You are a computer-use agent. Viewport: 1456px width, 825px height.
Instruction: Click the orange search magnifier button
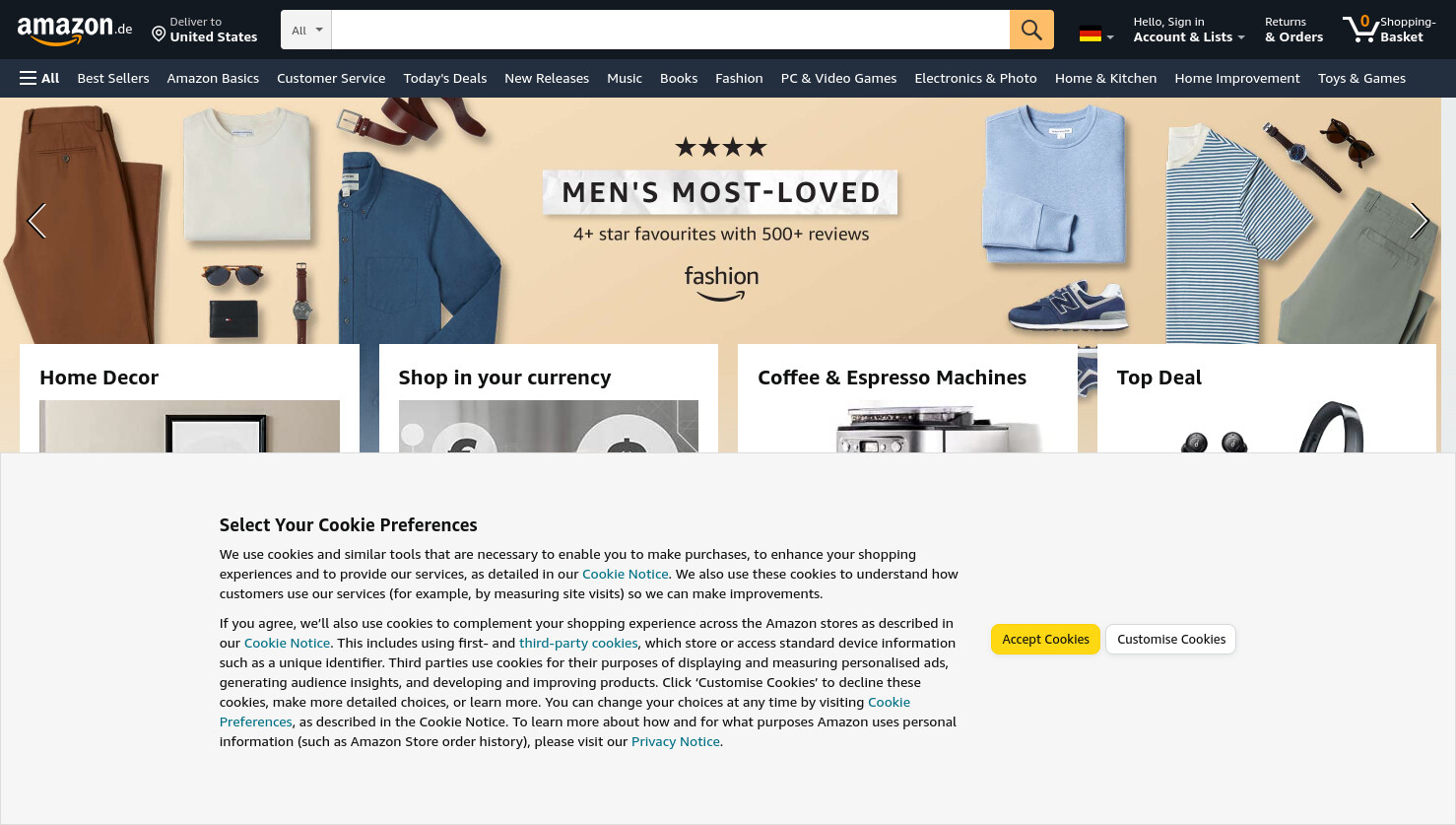coord(1031,30)
